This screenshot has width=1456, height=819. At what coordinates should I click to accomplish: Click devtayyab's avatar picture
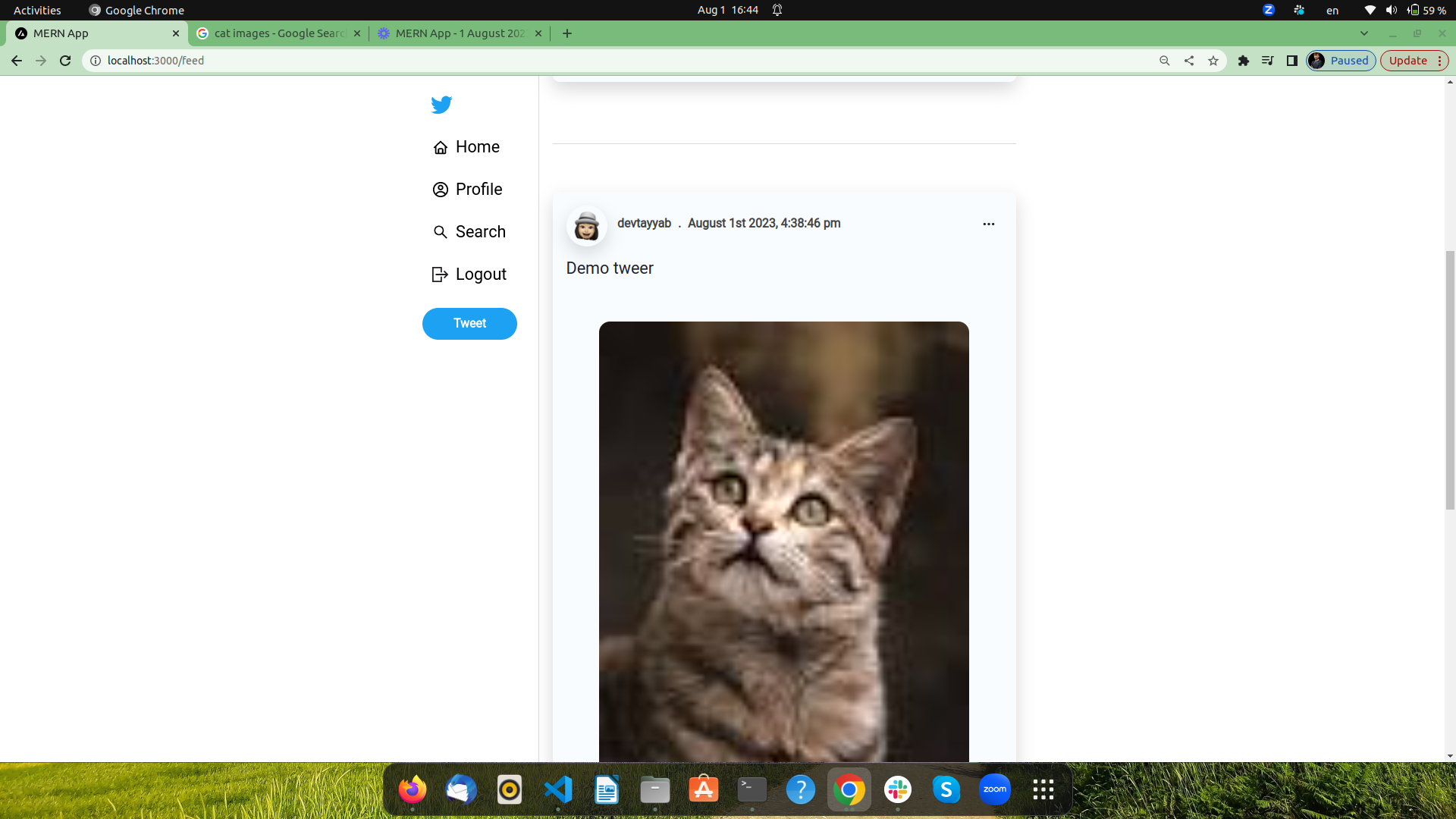[x=586, y=226]
